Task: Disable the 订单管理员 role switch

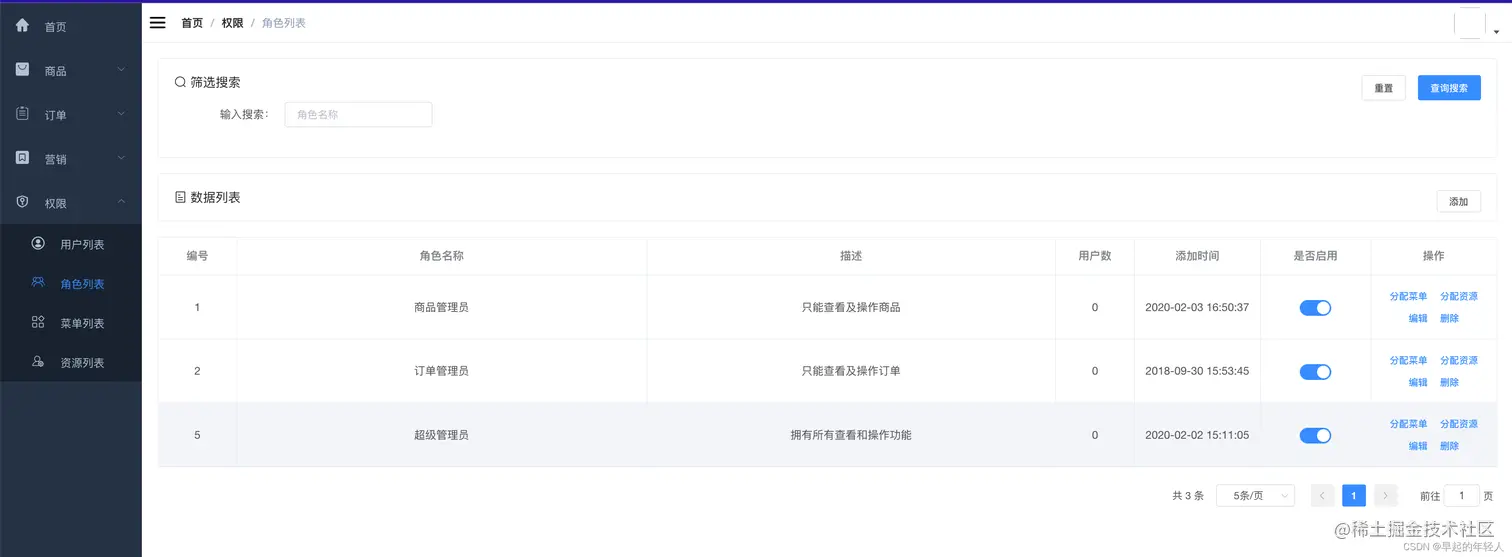Action: (x=1315, y=372)
